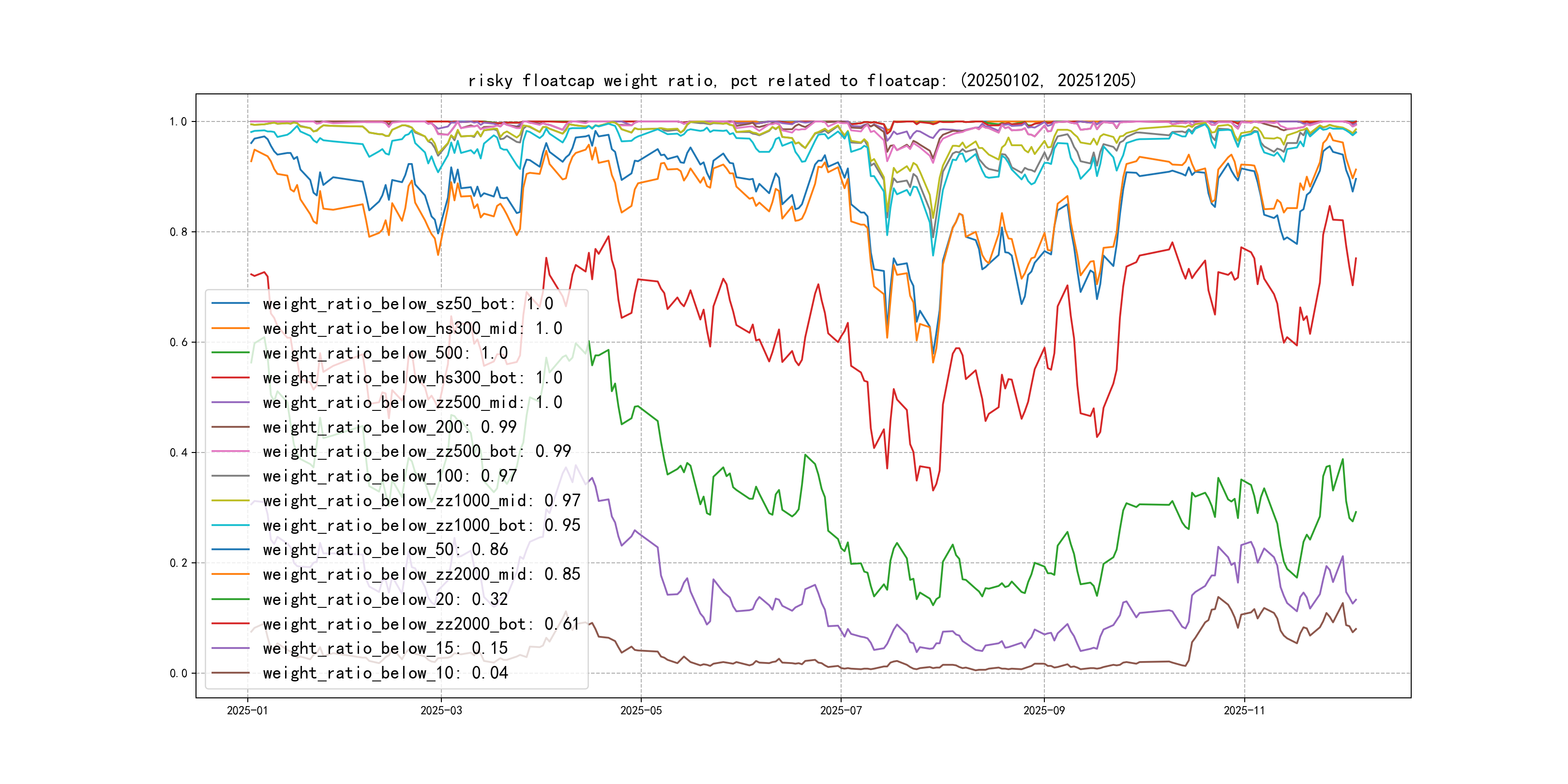Click the 0.8 y-axis tick label
Viewport: 1568px width, 784px height.
[x=179, y=232]
